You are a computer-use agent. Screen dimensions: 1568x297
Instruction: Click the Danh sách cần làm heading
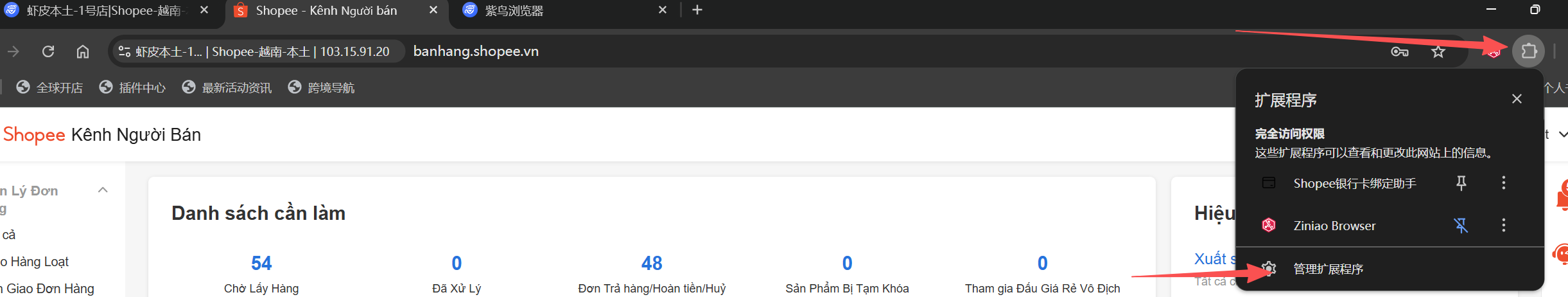[x=258, y=213]
